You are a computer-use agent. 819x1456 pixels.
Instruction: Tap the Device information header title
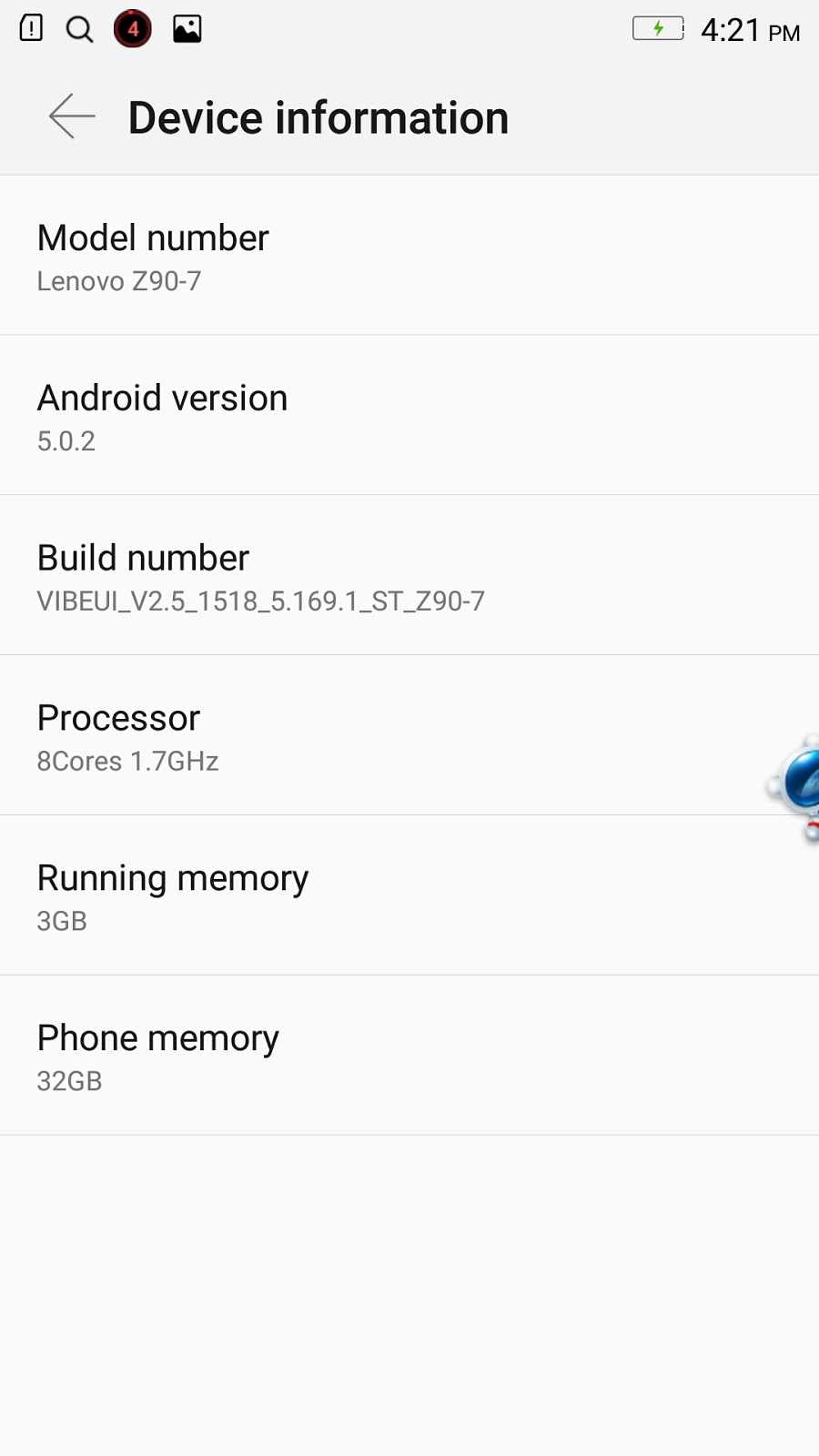[318, 117]
